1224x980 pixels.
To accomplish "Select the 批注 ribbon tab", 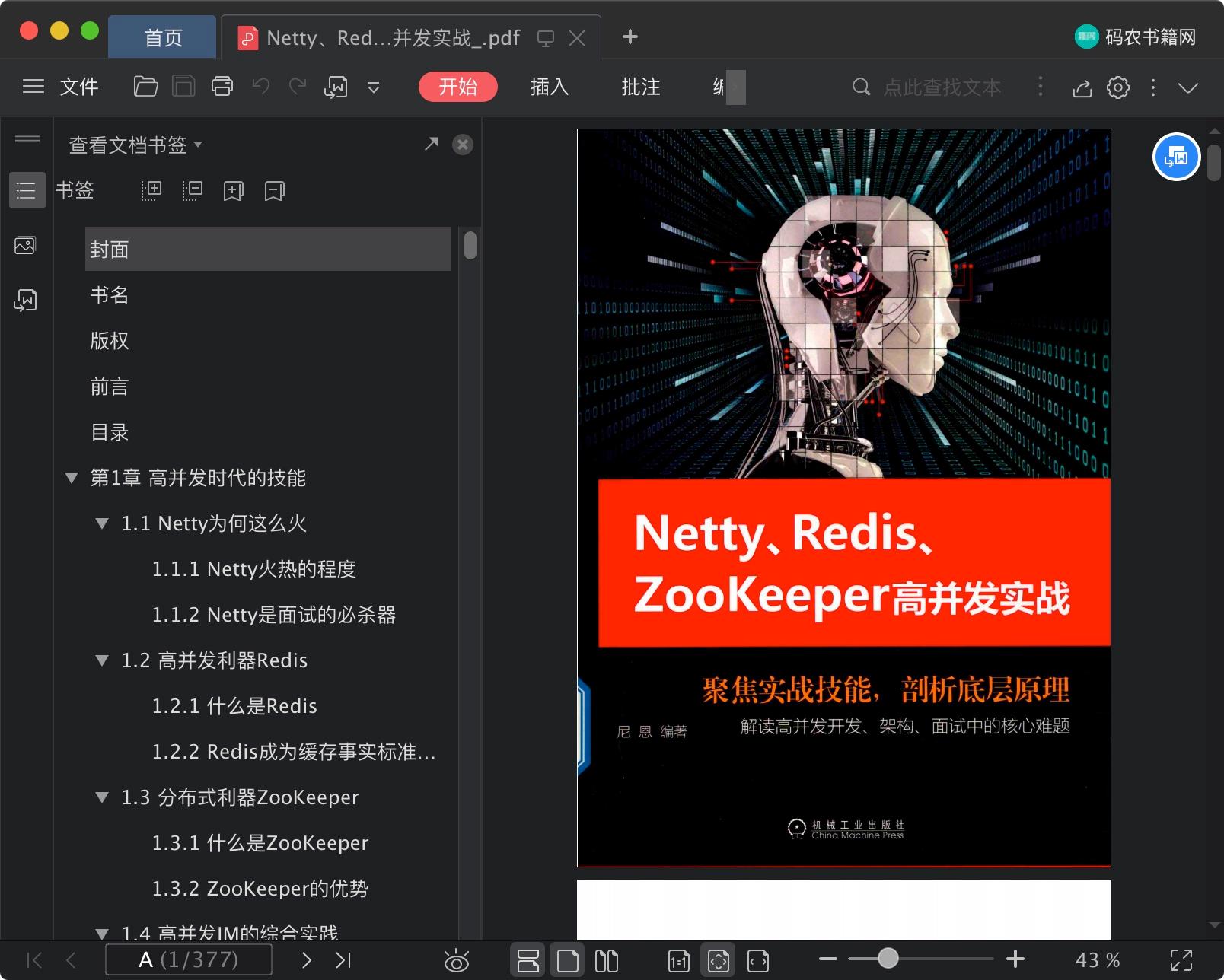I will click(641, 87).
